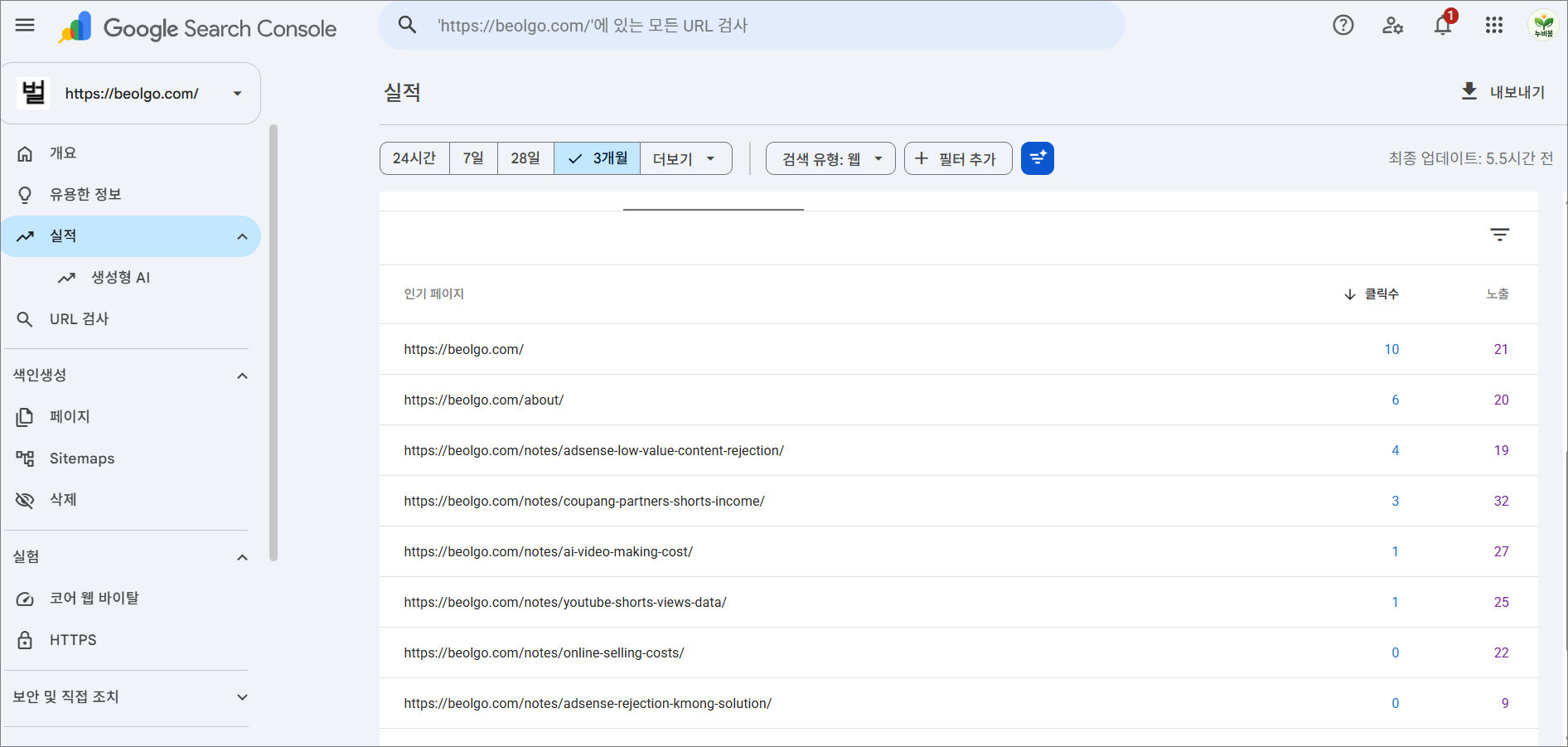Click the coupang-partners-shorts-income page row

pos(958,501)
